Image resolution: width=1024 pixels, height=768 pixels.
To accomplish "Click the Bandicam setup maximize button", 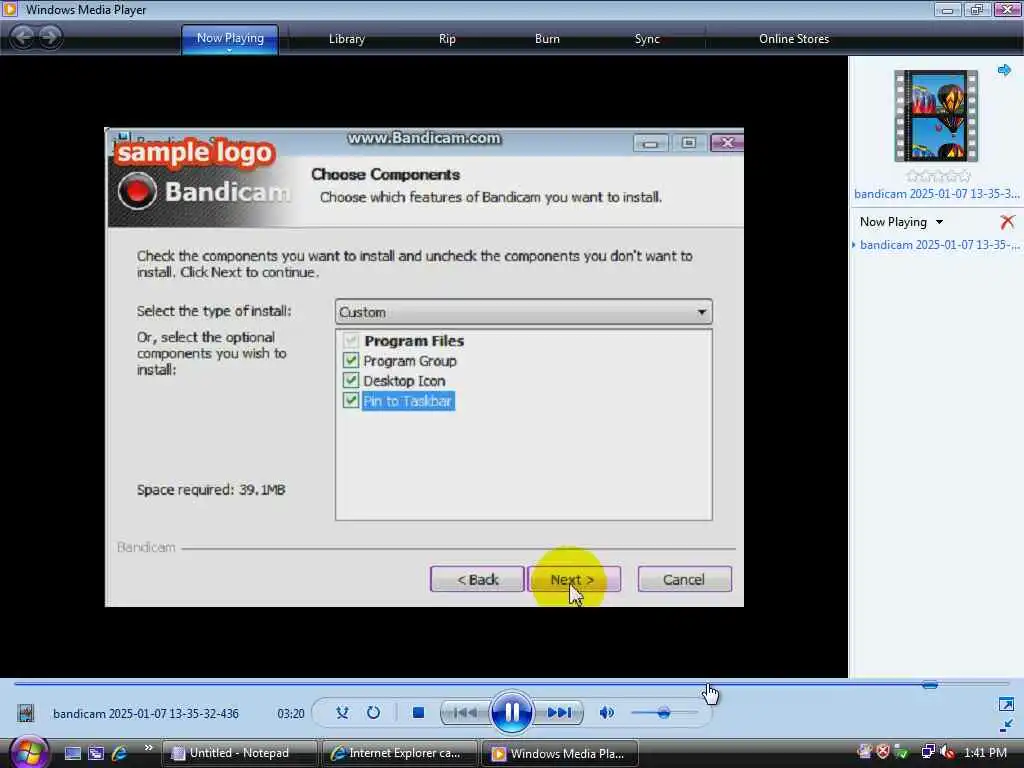I will coord(688,143).
